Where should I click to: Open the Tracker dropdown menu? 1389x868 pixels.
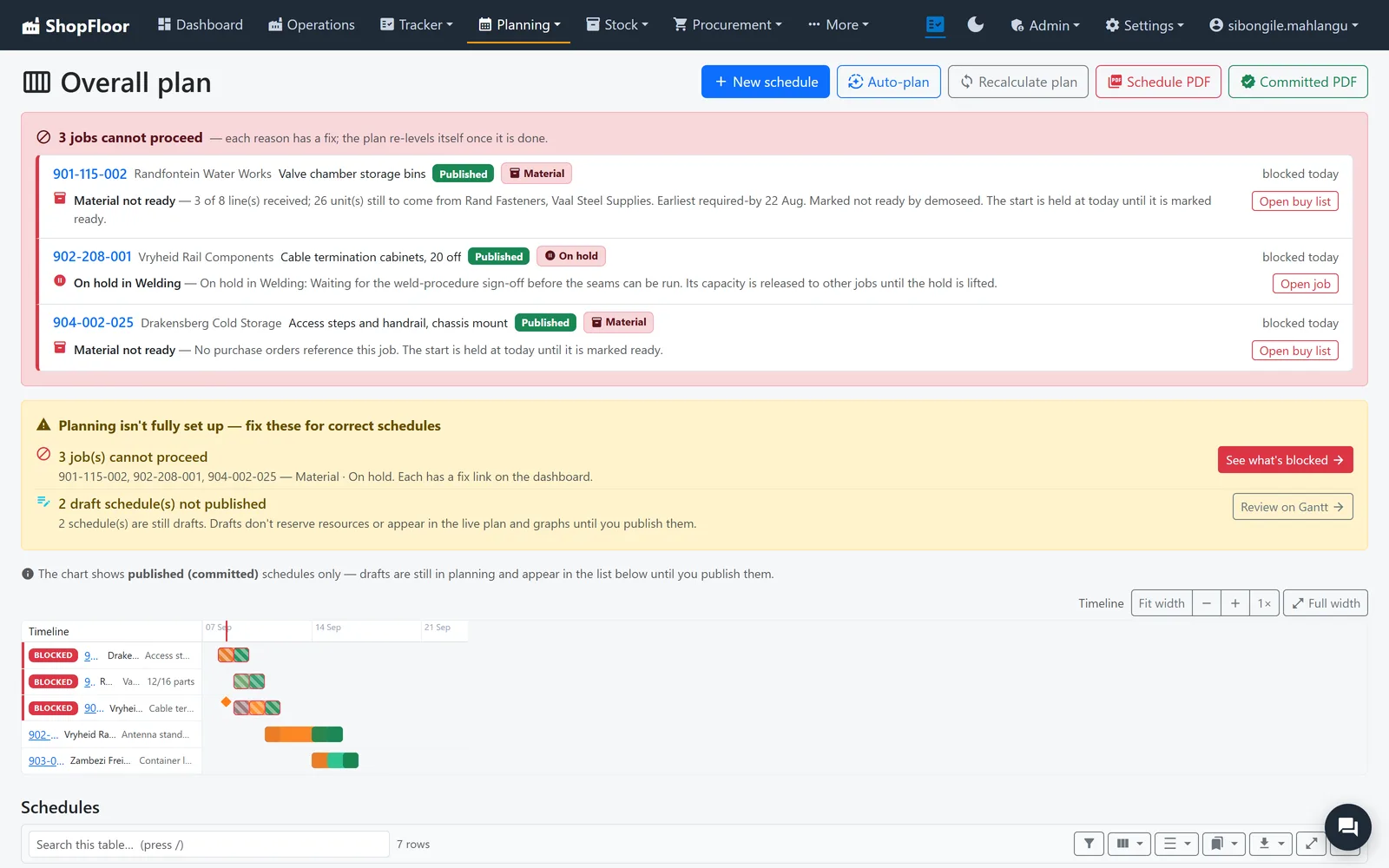click(x=417, y=25)
